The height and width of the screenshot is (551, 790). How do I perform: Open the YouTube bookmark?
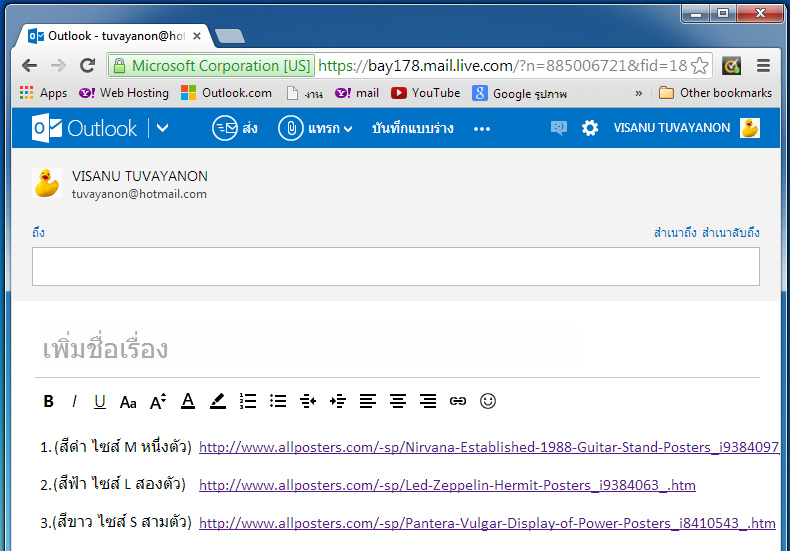click(x=425, y=93)
